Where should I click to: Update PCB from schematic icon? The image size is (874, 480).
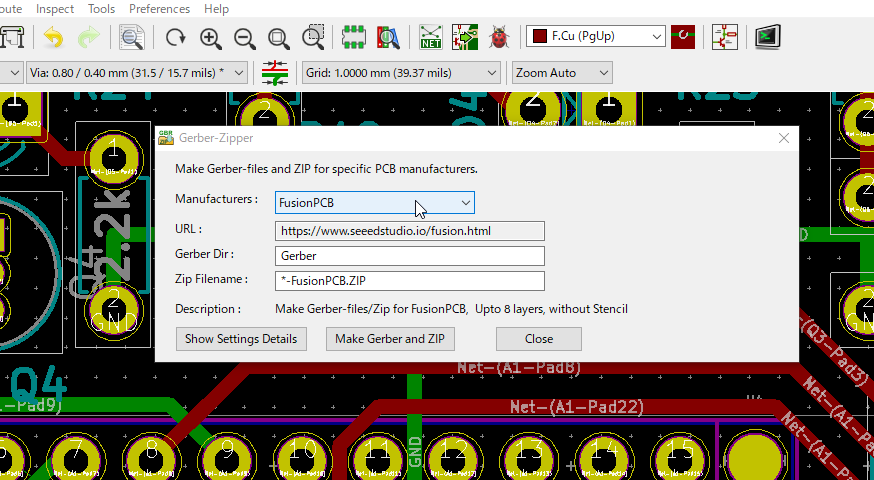coord(465,37)
